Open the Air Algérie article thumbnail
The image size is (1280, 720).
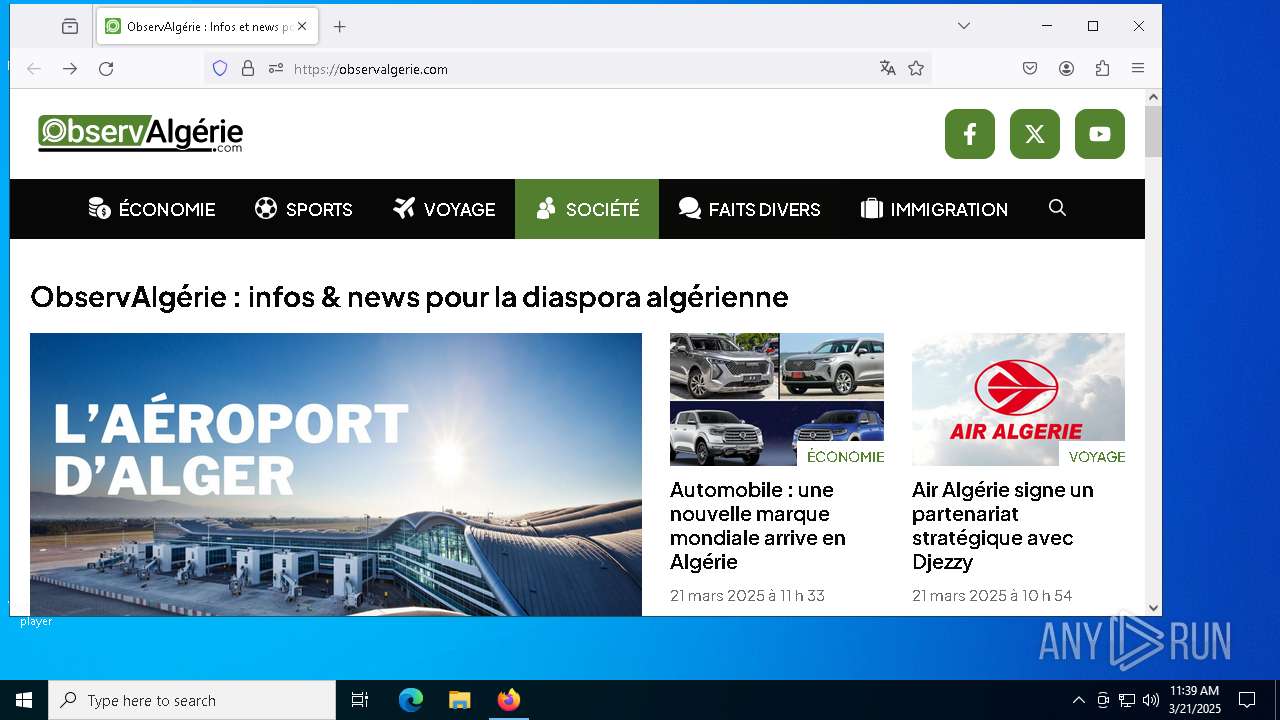coord(1018,399)
